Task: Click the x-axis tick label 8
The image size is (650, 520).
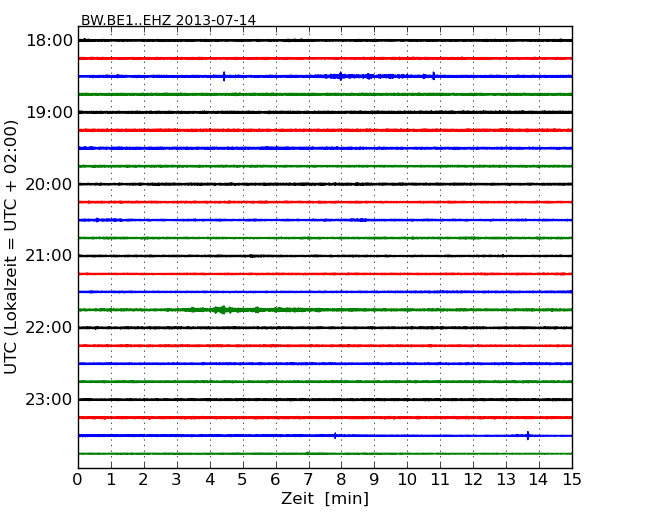Action: point(341,480)
